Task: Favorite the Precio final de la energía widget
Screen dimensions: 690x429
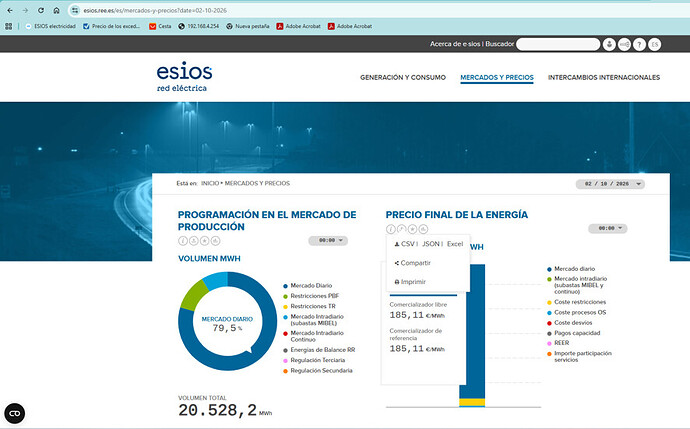Action: point(412,229)
